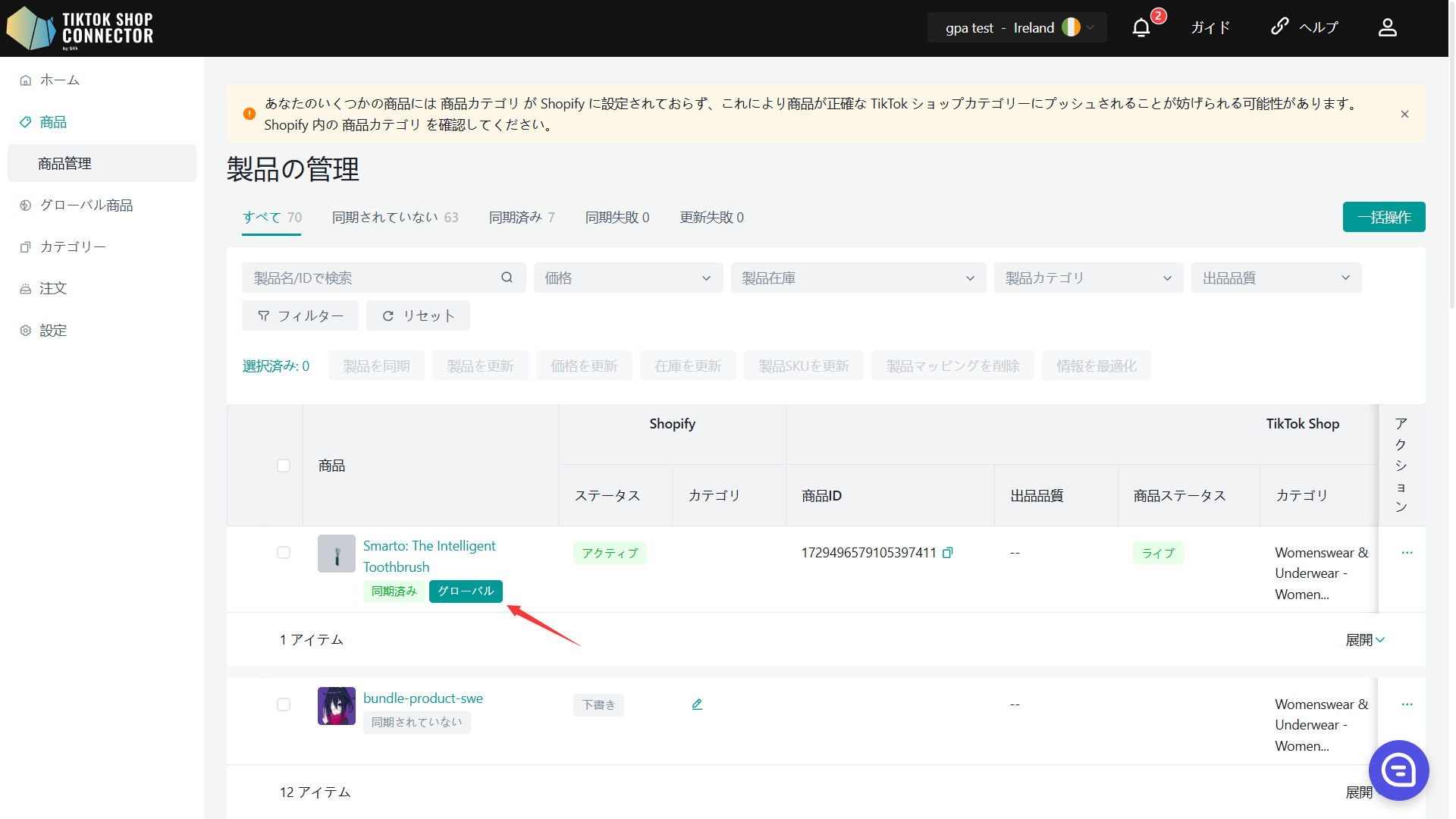
Task: Click the アクティブ status badge
Action: (610, 553)
